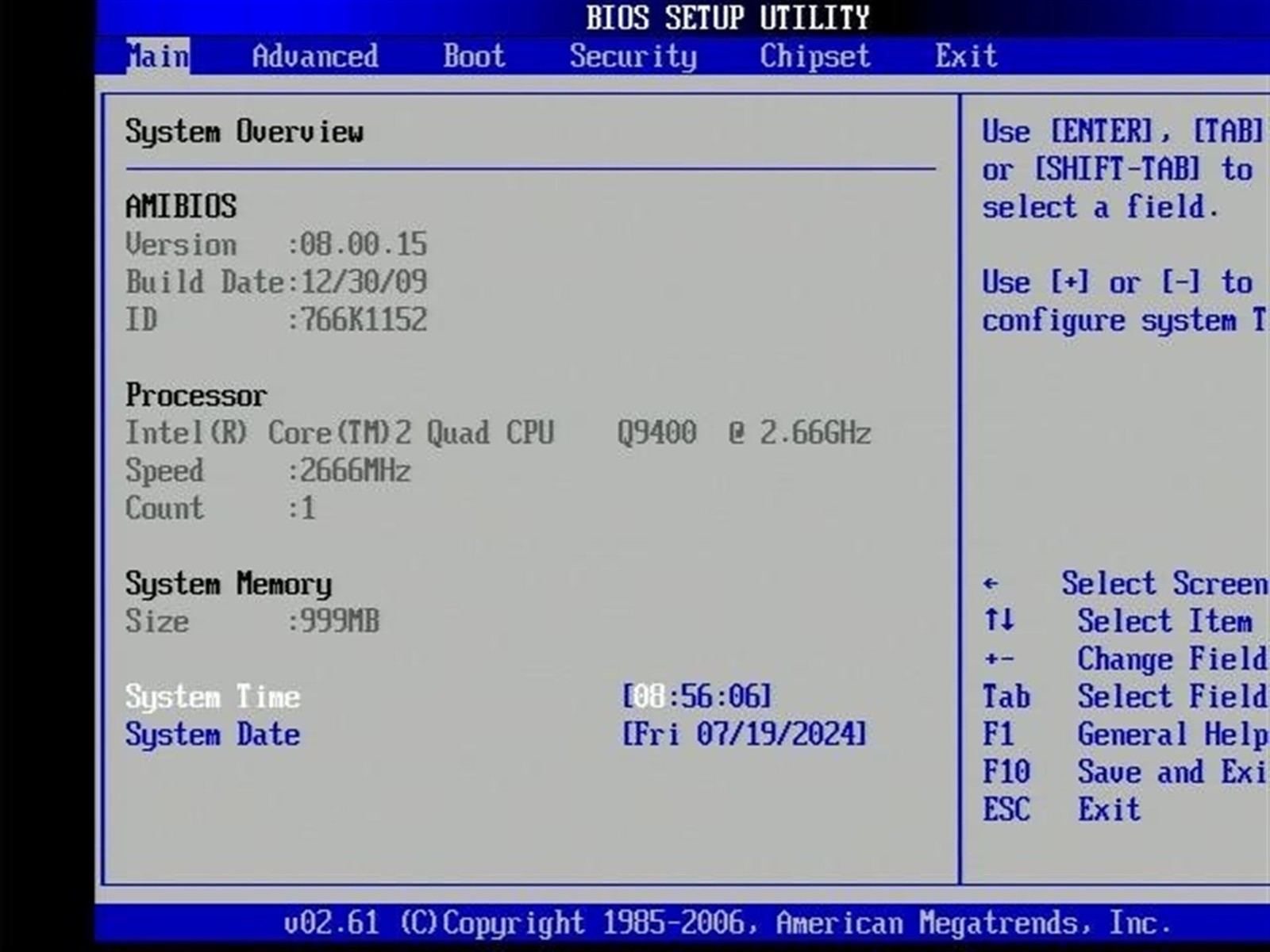1270x952 pixels.
Task: Click the ID :766K1152 line
Action: [276, 320]
